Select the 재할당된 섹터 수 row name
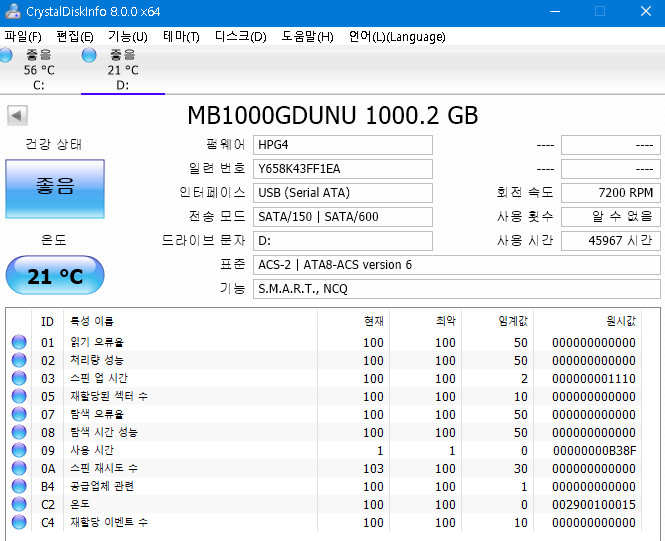665x541 pixels. [109, 396]
